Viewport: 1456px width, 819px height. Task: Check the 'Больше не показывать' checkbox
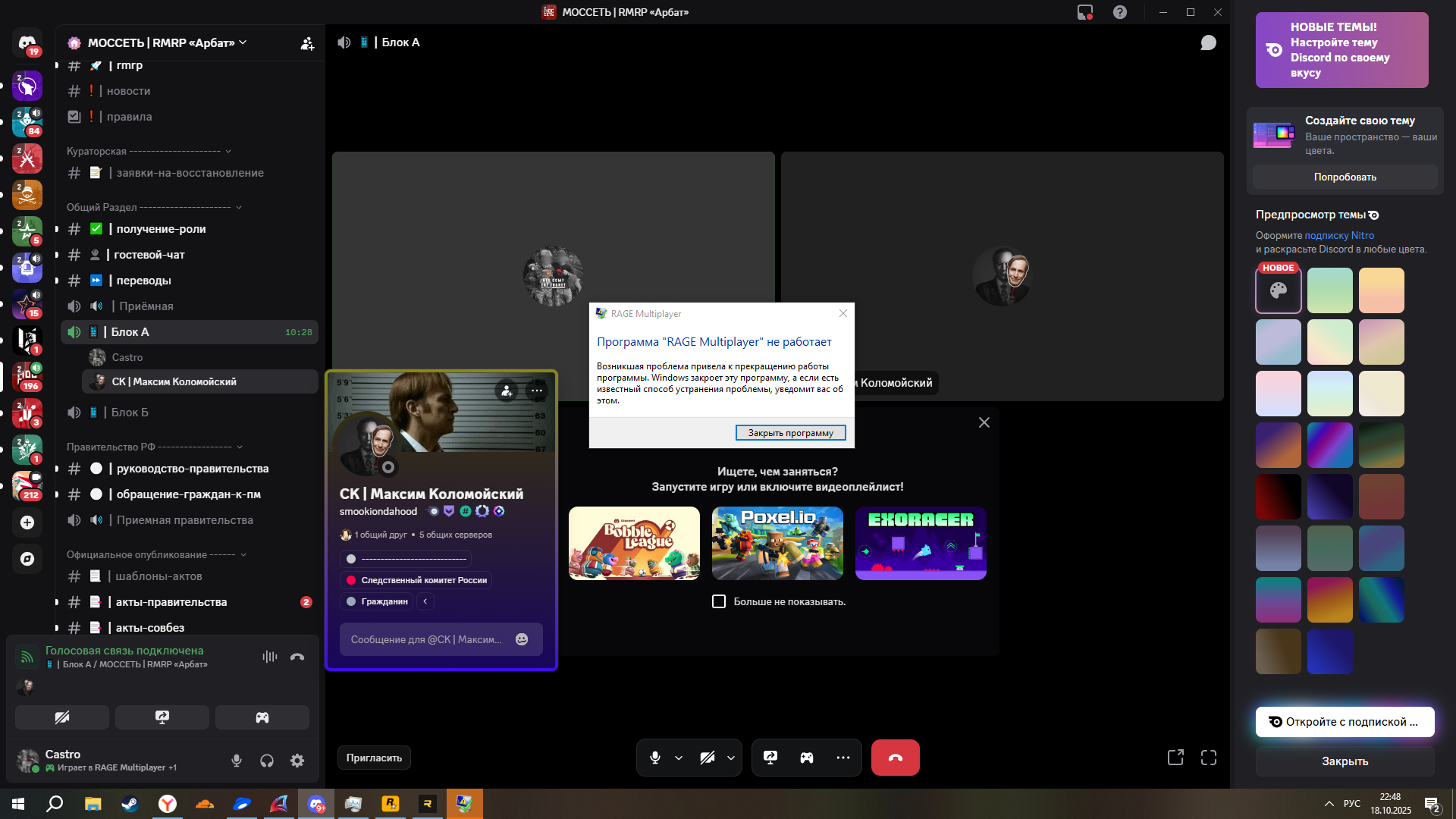[x=719, y=601]
